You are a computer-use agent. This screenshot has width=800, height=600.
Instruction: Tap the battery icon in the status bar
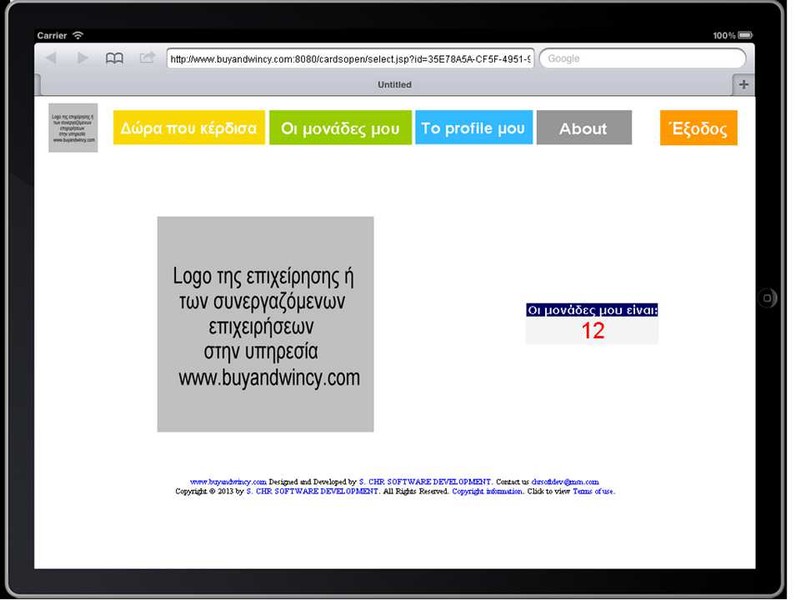745,35
